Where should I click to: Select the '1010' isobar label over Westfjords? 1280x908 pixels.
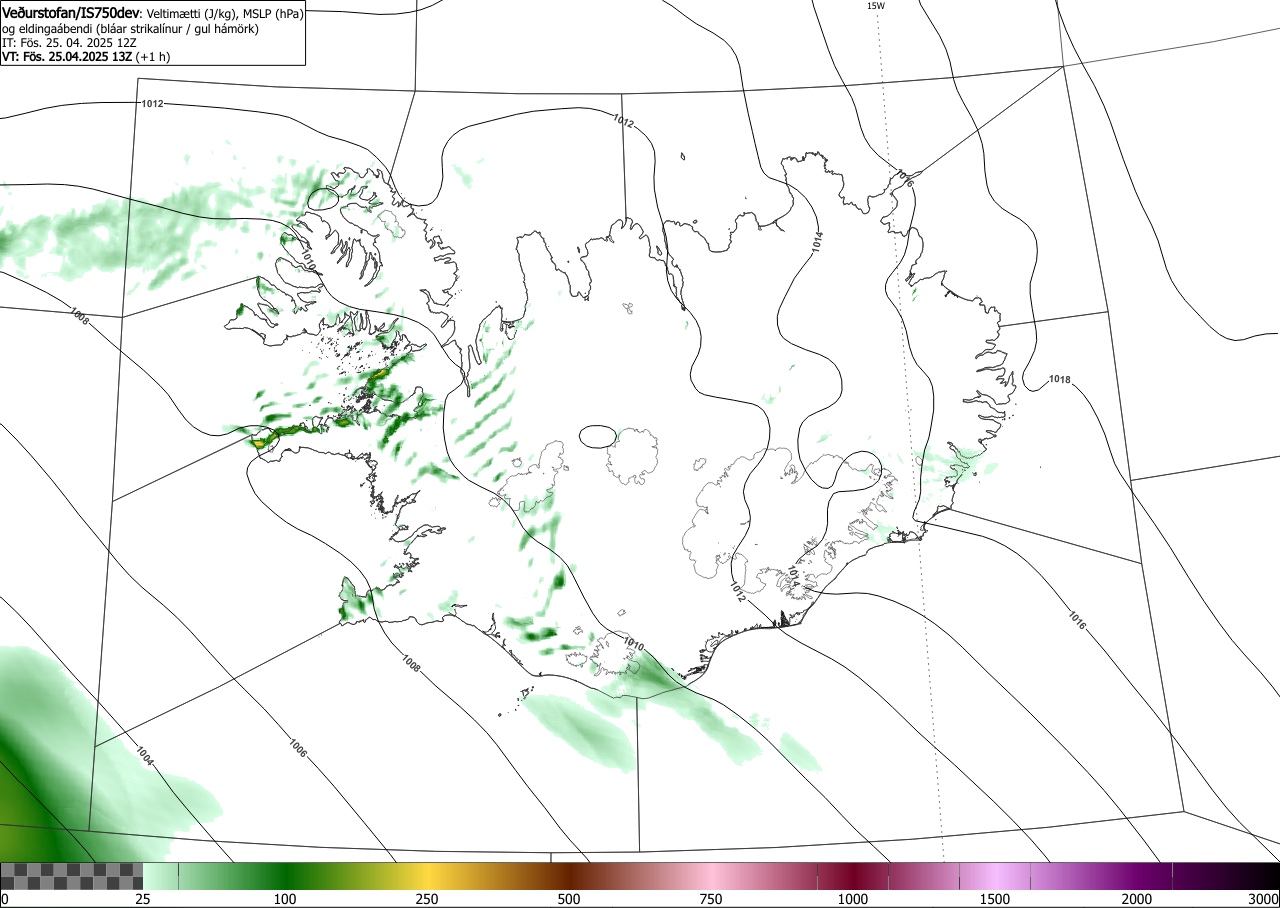point(307,261)
